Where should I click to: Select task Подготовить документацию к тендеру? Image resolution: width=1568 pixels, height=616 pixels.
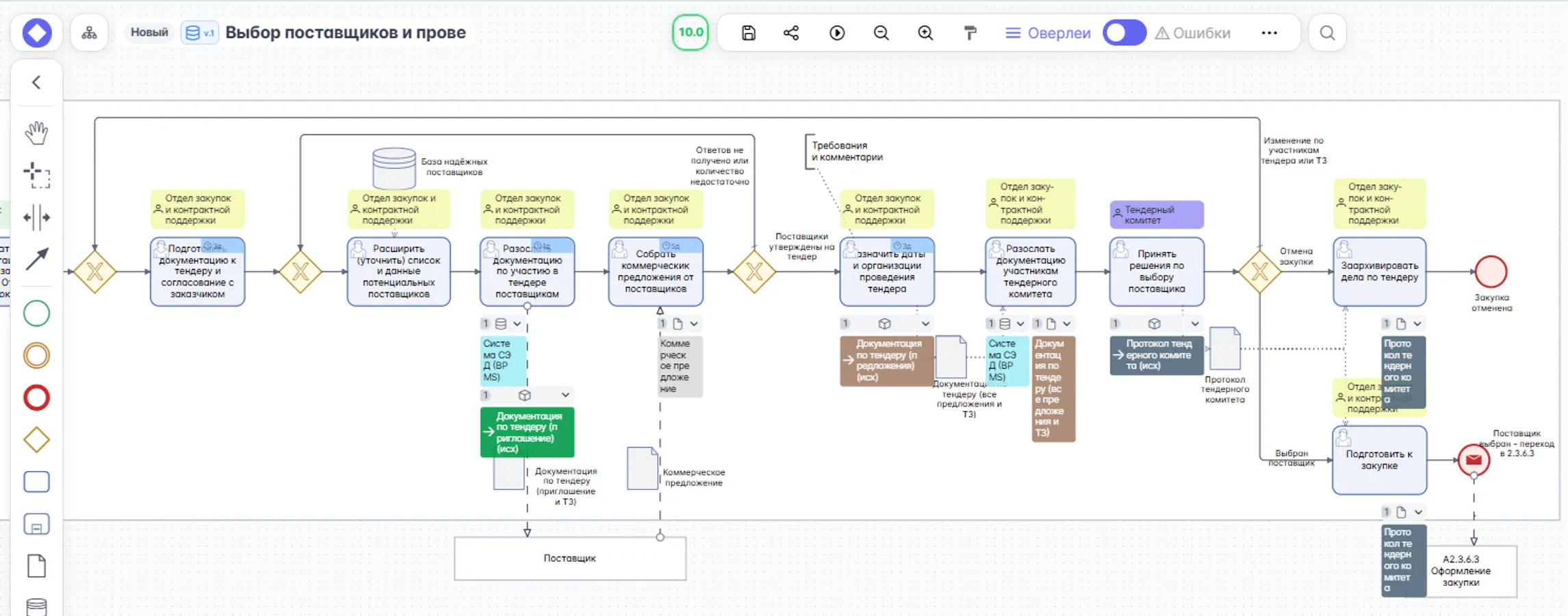pos(198,272)
